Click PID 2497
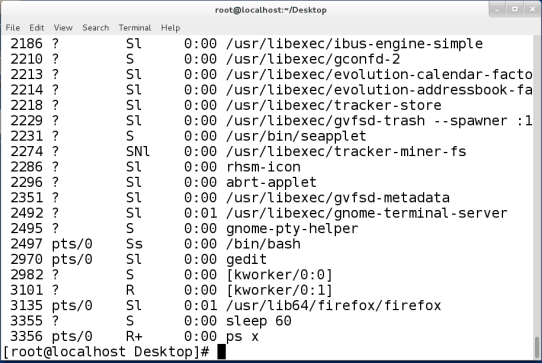This screenshot has height=363, width=542. [27, 244]
